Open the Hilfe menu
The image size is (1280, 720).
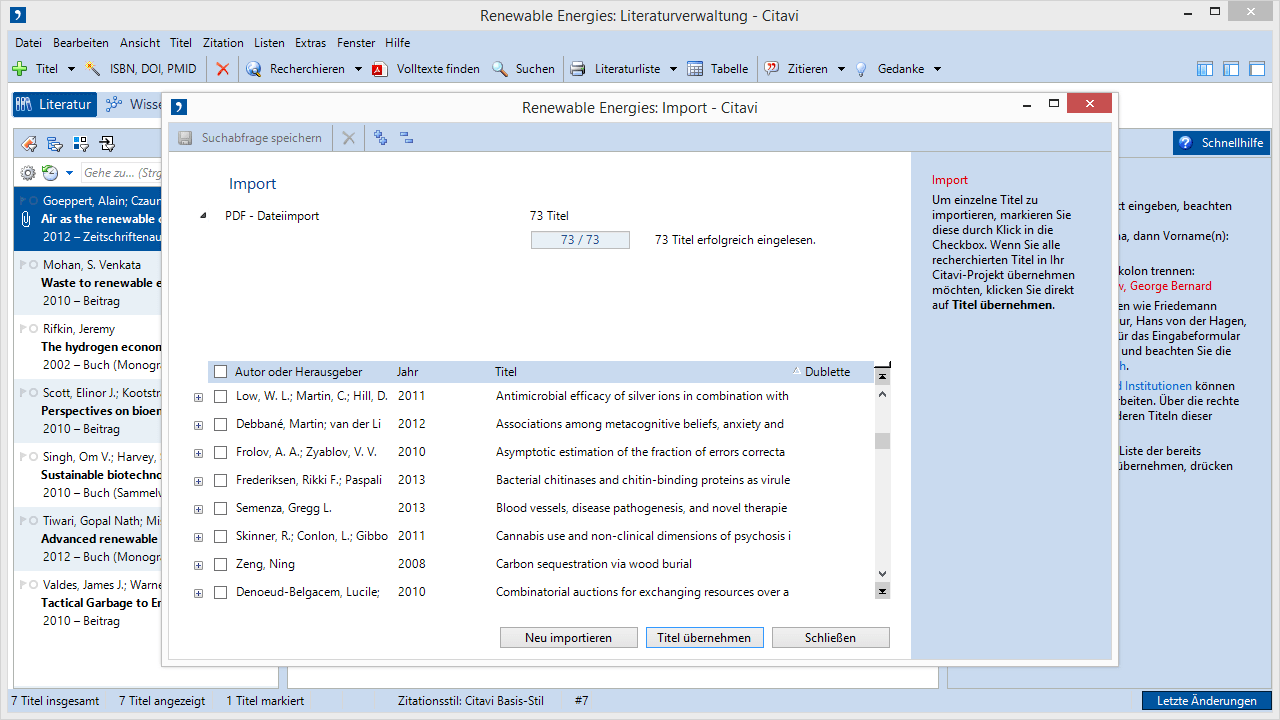[x=397, y=43]
